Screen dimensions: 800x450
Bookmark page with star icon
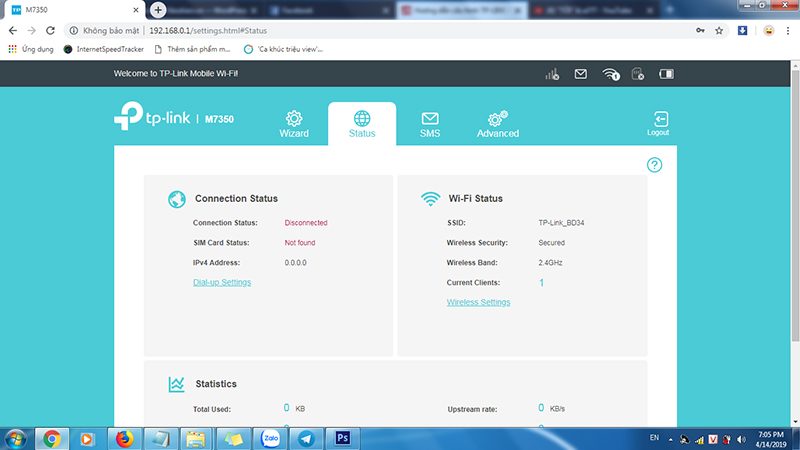(x=719, y=31)
